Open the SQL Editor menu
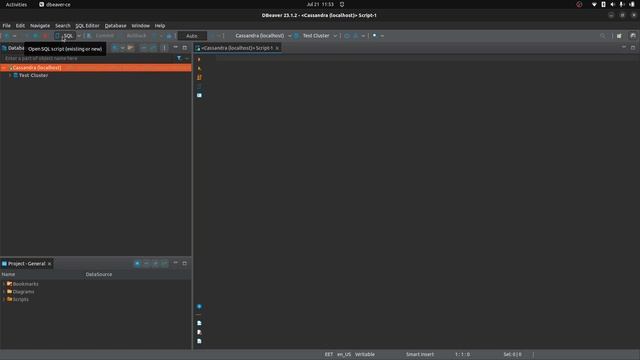 [x=87, y=26]
